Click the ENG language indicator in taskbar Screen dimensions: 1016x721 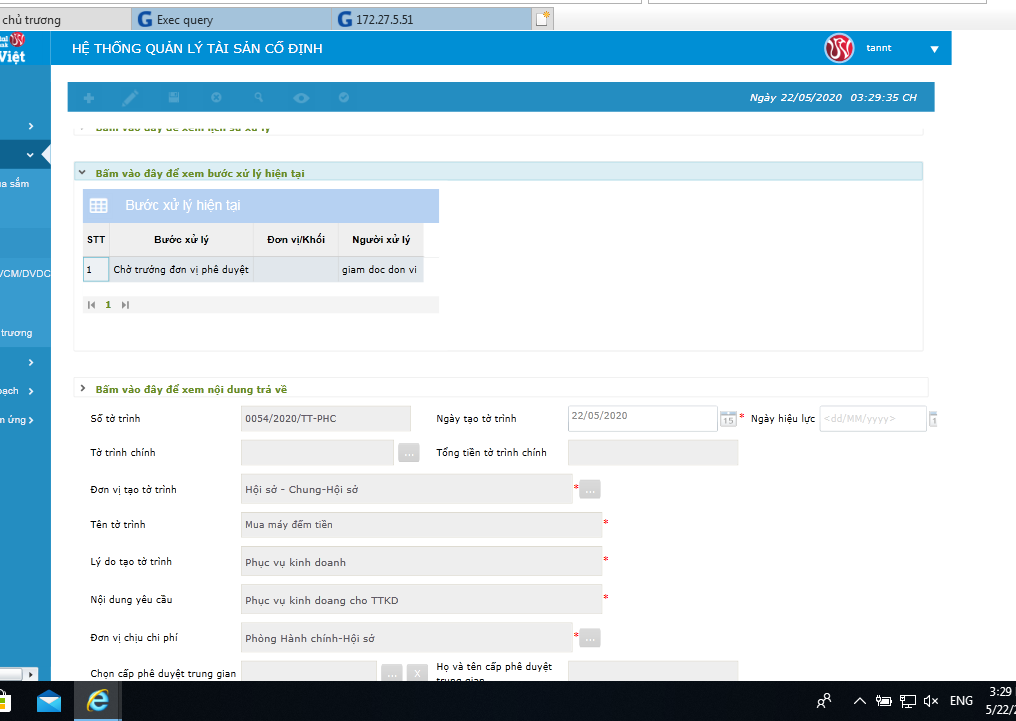pyautogui.click(x=961, y=701)
